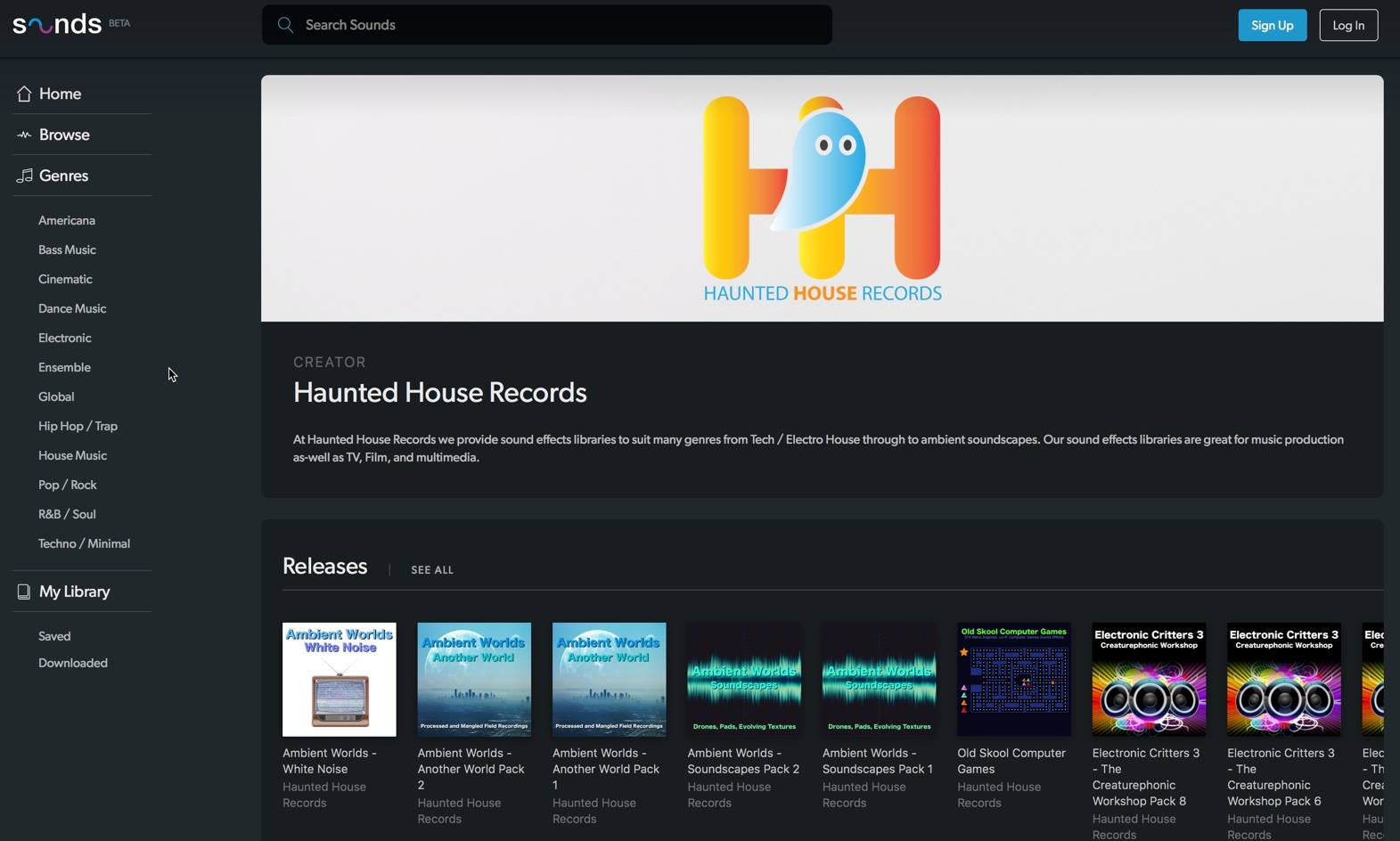Click the Sounds logo

[x=57, y=24]
